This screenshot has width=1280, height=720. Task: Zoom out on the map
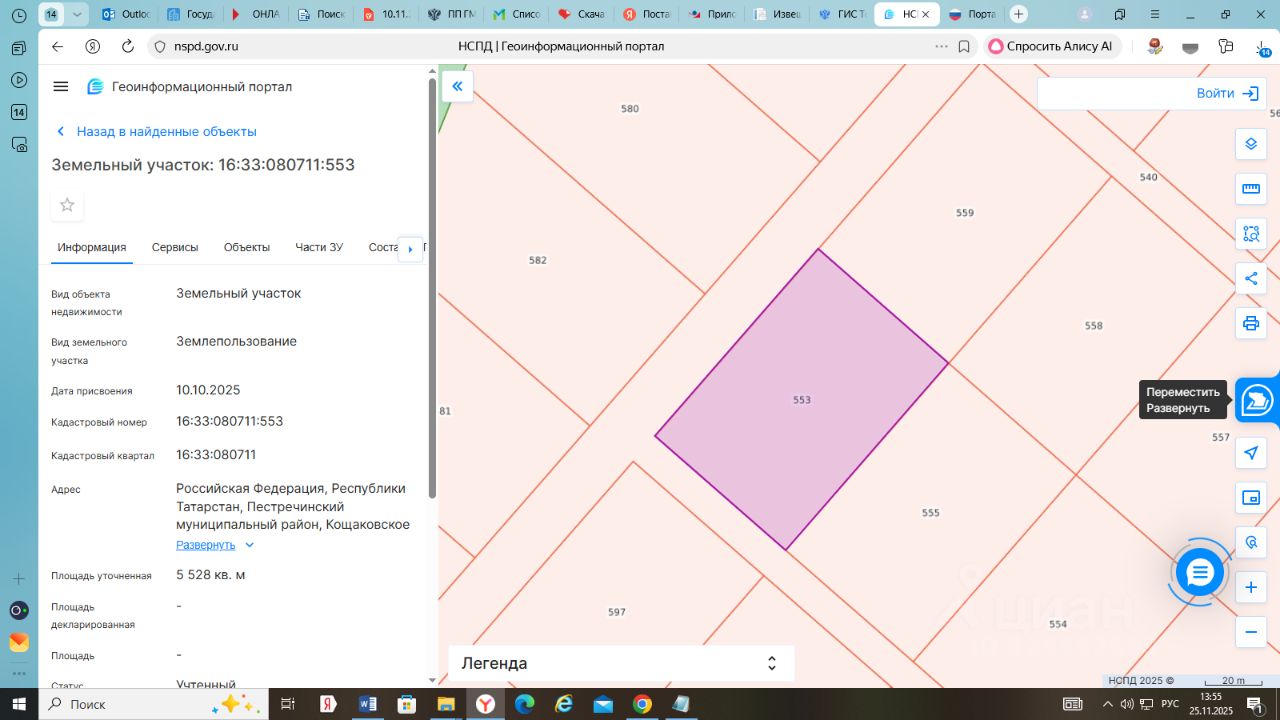coord(1251,633)
